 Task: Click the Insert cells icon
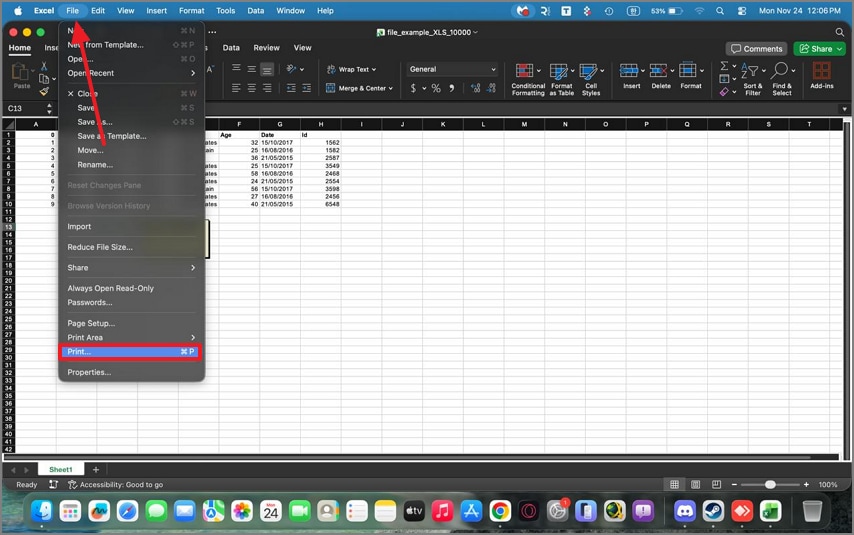(629, 70)
